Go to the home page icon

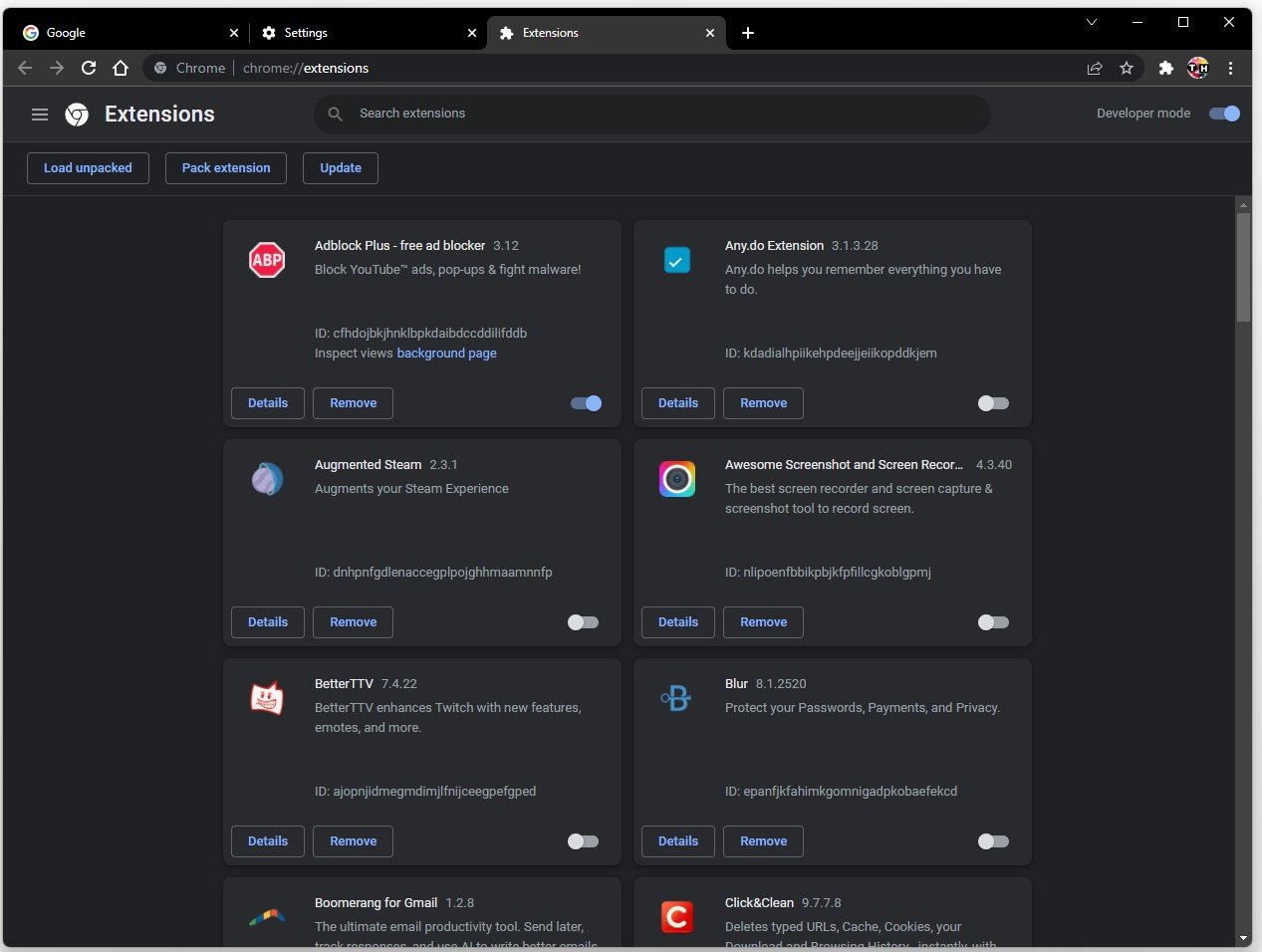[x=121, y=68]
